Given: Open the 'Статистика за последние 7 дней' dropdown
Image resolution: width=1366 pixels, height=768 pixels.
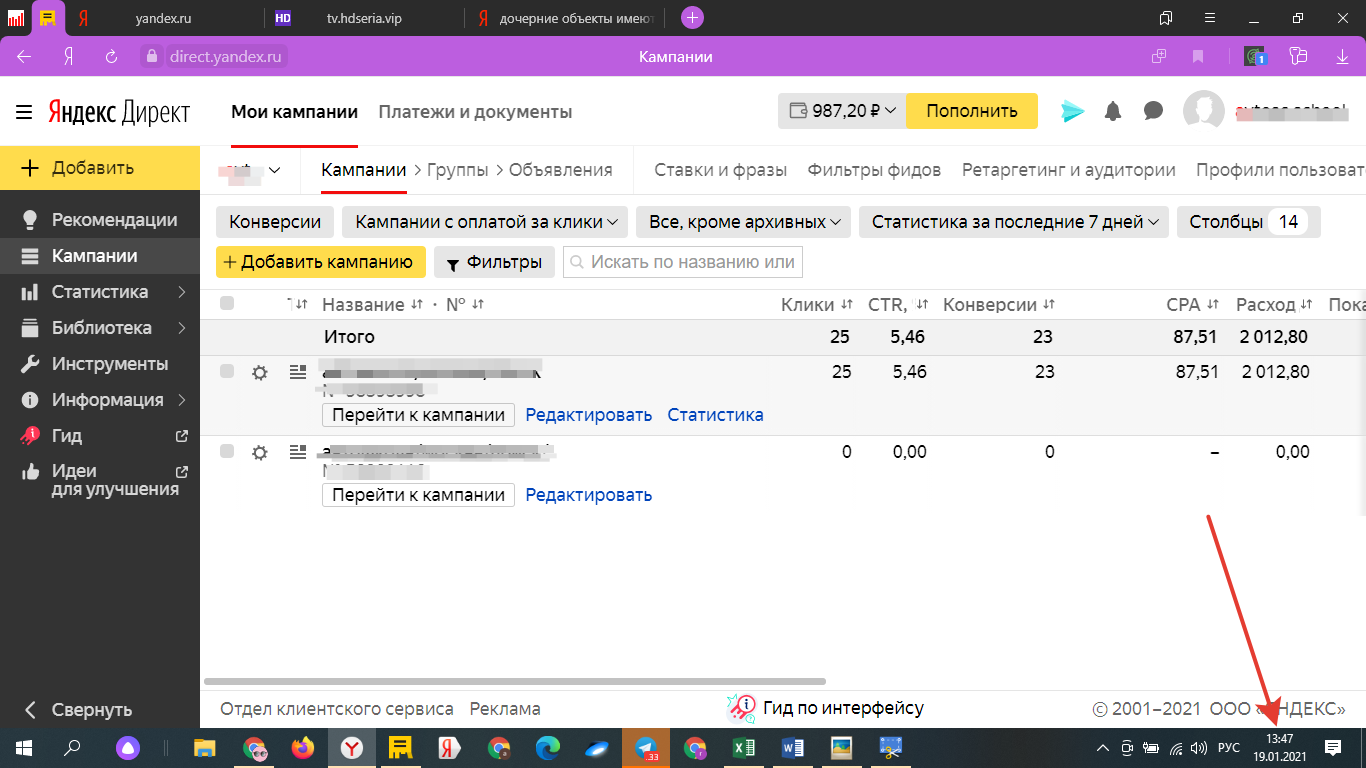Looking at the screenshot, I should pyautogui.click(x=1013, y=222).
